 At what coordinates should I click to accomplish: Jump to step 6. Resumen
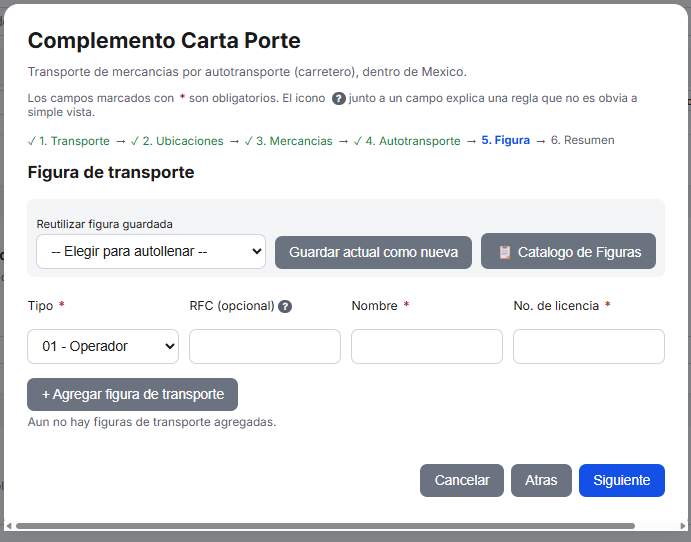pos(583,140)
